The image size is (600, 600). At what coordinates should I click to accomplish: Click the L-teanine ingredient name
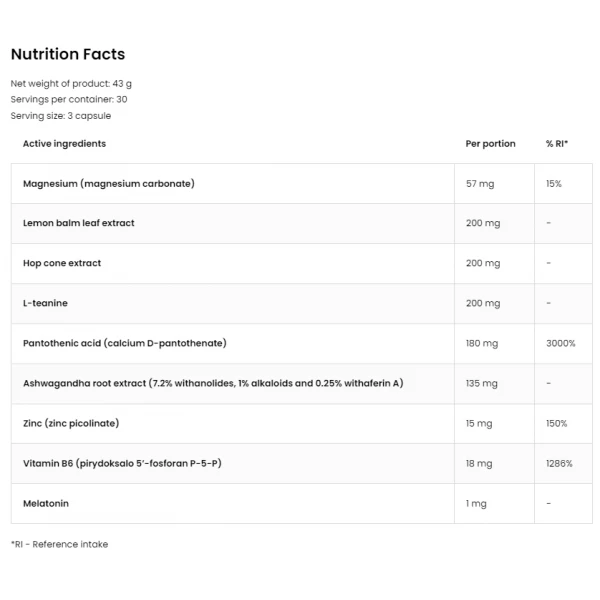coord(45,303)
